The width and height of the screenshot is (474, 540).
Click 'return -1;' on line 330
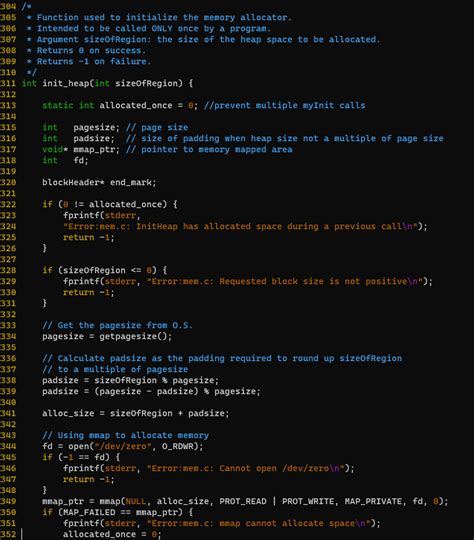tap(89, 292)
